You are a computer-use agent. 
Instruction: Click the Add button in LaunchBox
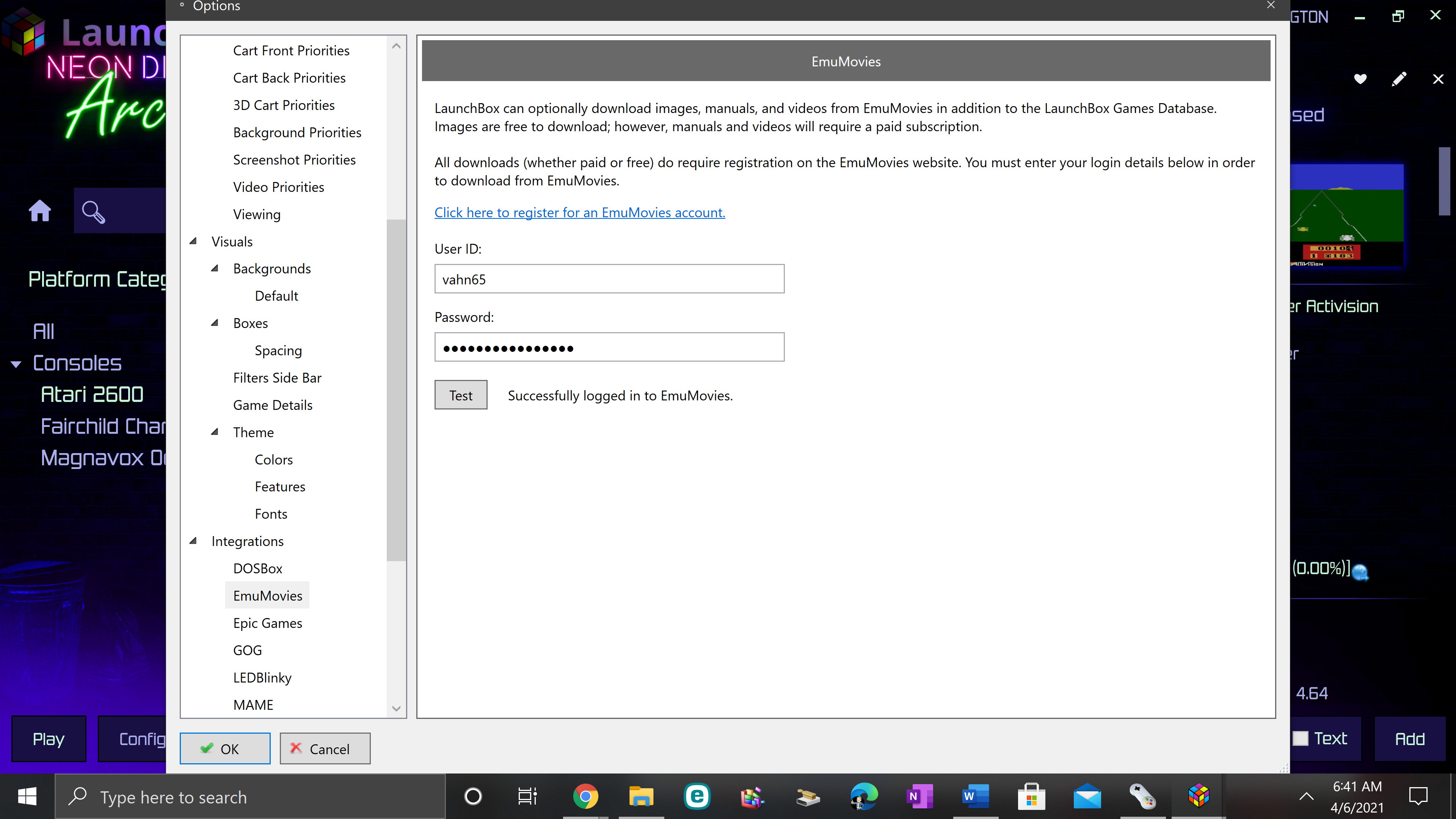pos(1410,739)
